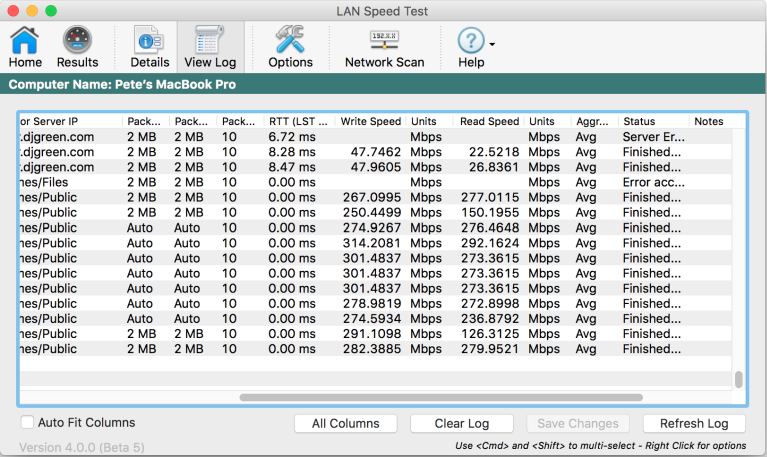The image size is (767, 457).
Task: Click the Aggr... column header
Action: coord(592,121)
